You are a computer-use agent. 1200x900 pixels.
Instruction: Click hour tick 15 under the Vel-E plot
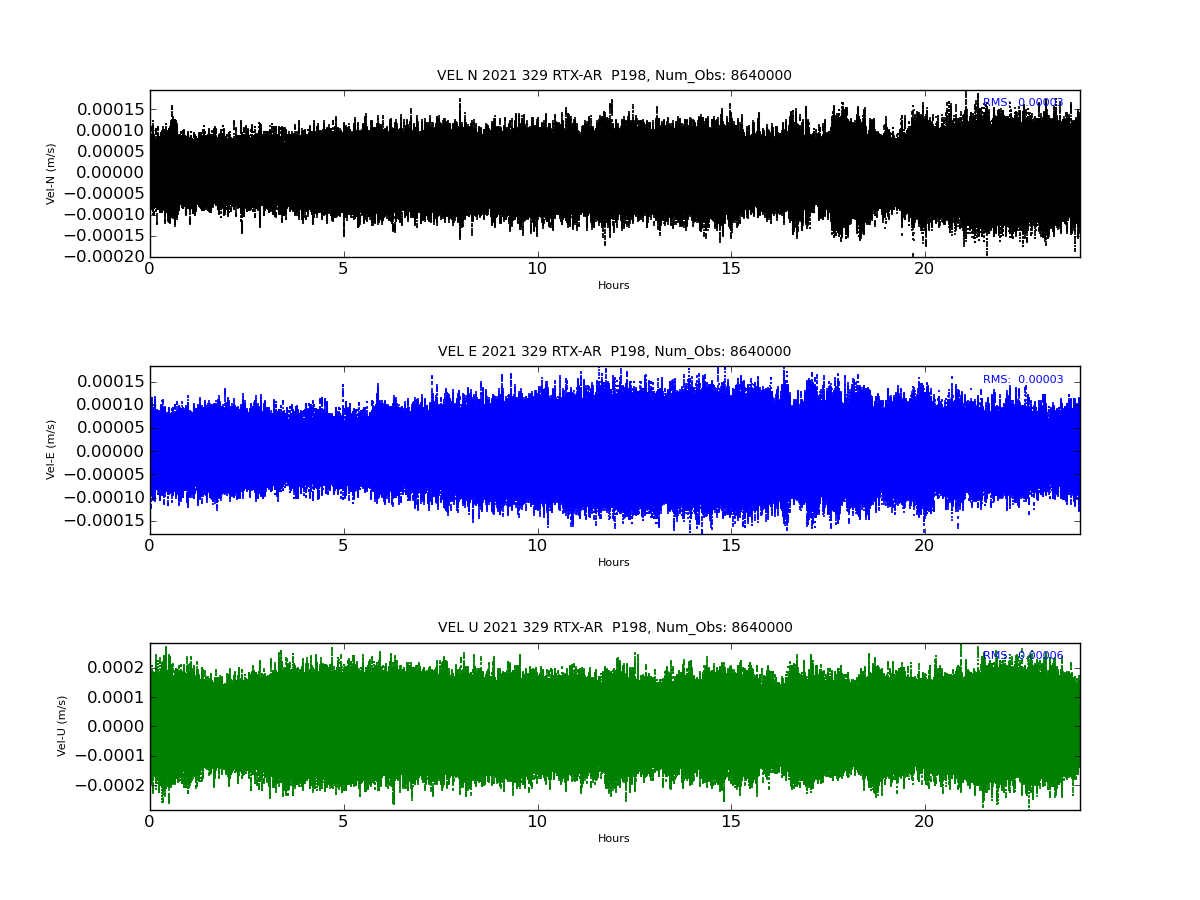click(x=731, y=545)
